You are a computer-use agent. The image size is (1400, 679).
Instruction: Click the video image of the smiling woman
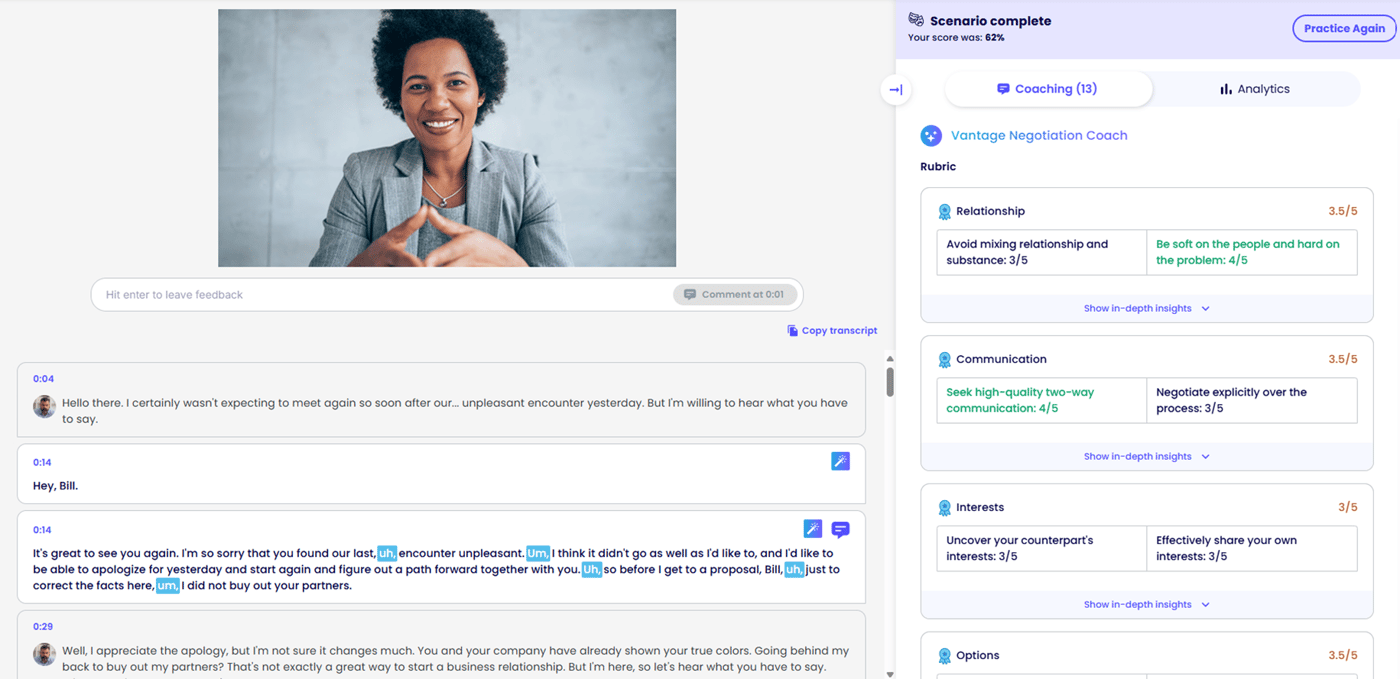pyautogui.click(x=447, y=138)
